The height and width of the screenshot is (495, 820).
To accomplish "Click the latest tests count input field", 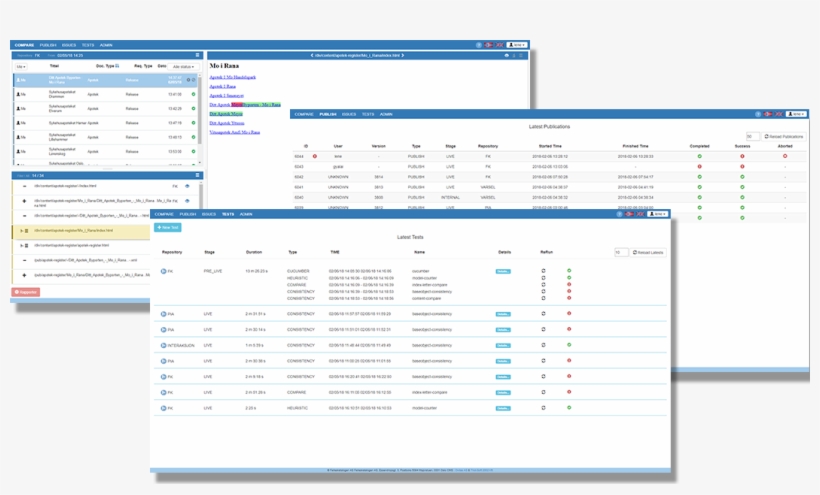I will 621,252.
